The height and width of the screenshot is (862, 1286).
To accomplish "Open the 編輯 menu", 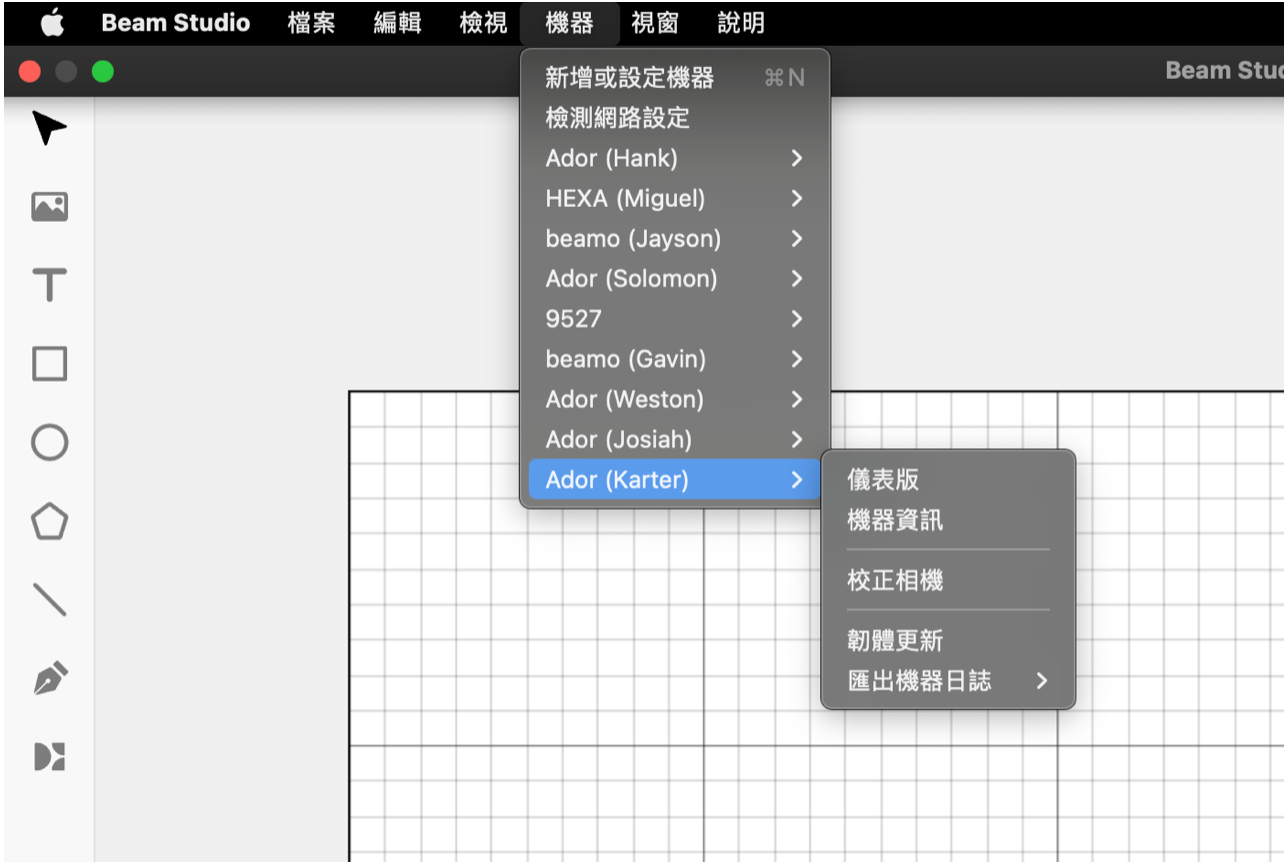I will tap(397, 23).
